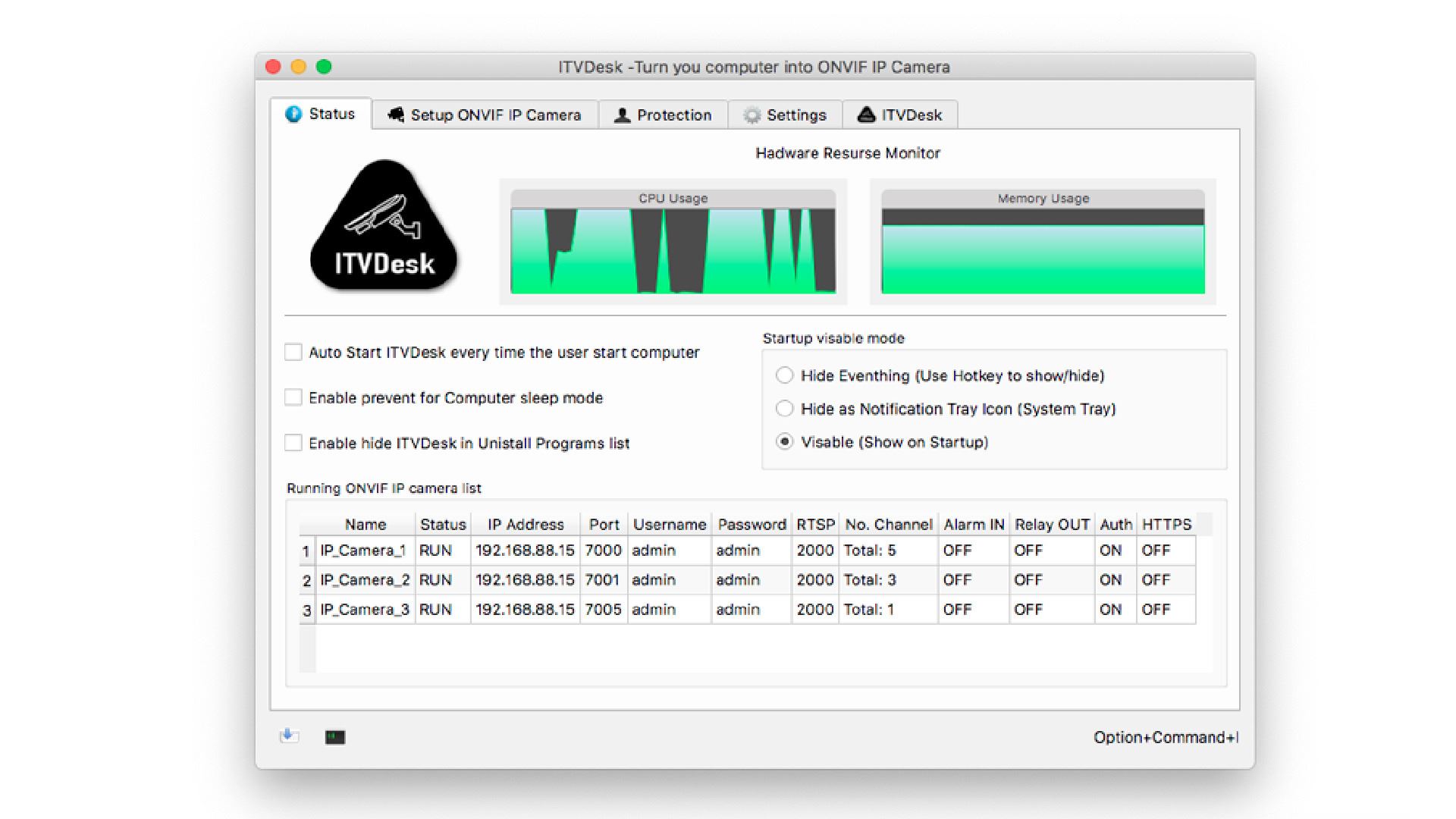The width and height of the screenshot is (1456, 819).
Task: Click the No. Channel column header
Action: (x=889, y=524)
